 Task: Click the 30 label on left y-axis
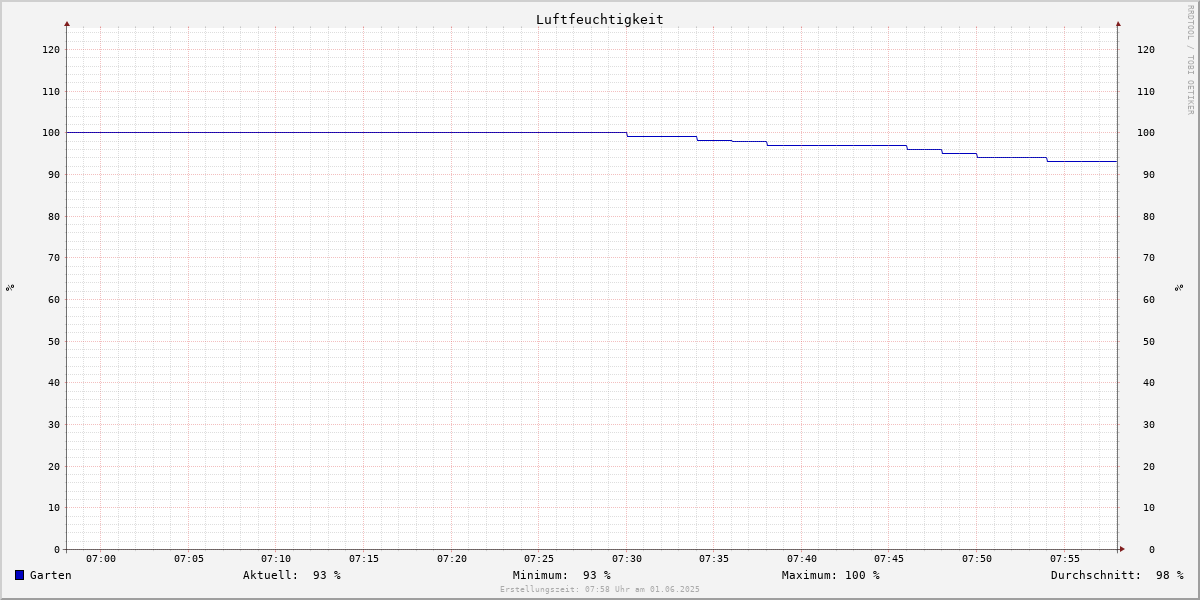click(x=54, y=424)
